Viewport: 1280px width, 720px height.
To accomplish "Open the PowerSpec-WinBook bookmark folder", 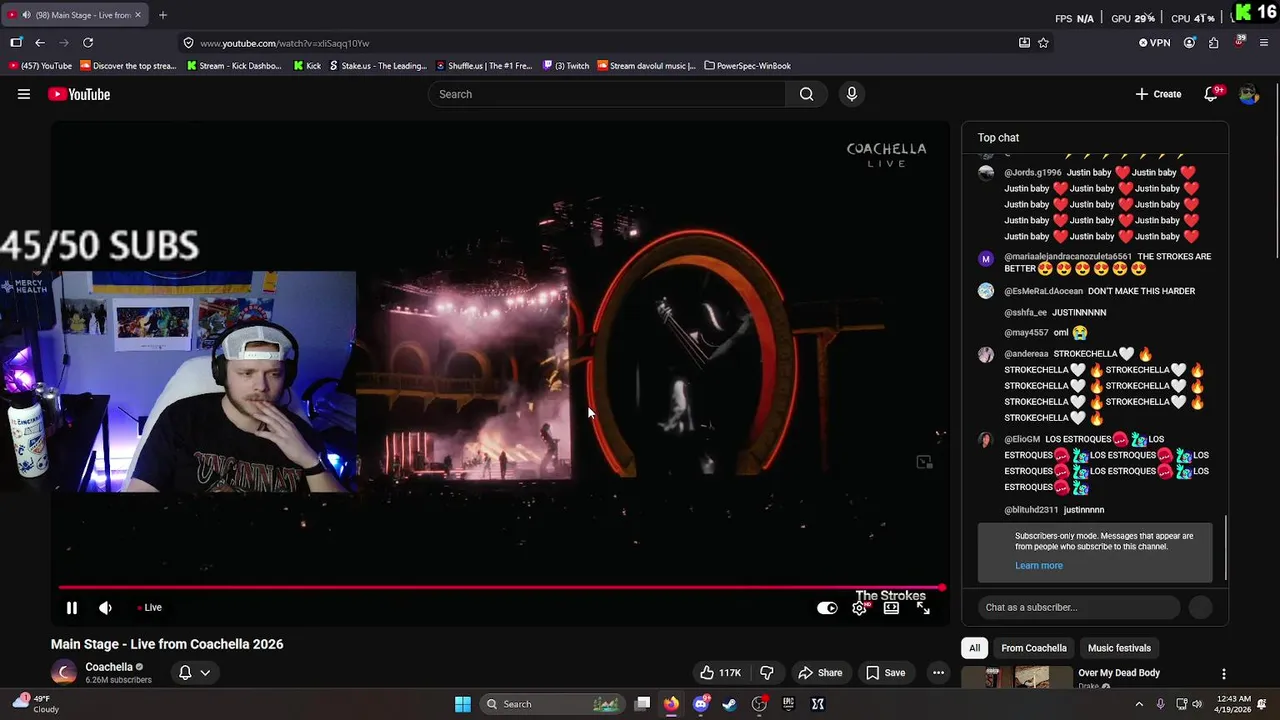I will tap(748, 66).
